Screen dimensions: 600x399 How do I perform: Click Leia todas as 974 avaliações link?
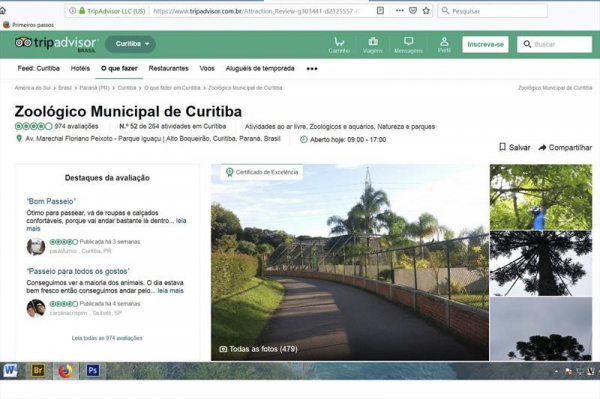[107, 338]
